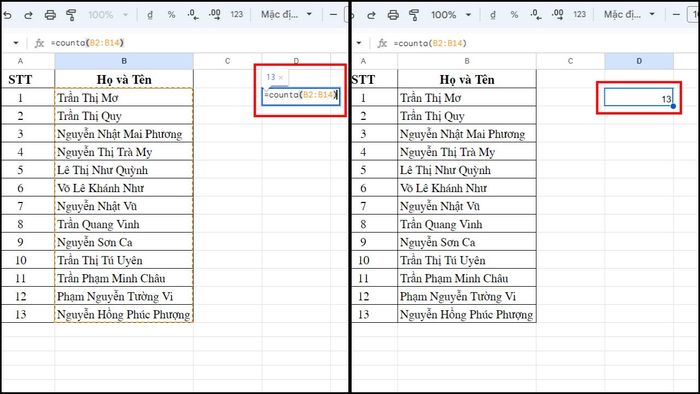Click the Redo arrow in the right sheet

tap(371, 15)
